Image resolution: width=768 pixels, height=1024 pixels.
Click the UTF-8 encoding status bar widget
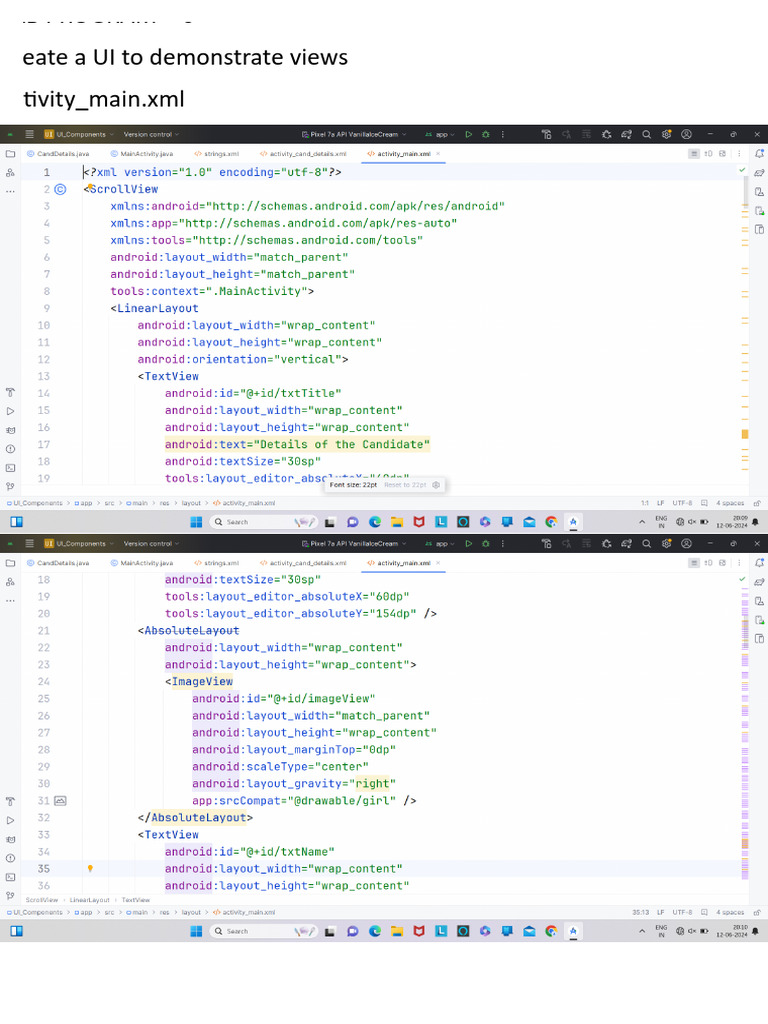point(683,503)
